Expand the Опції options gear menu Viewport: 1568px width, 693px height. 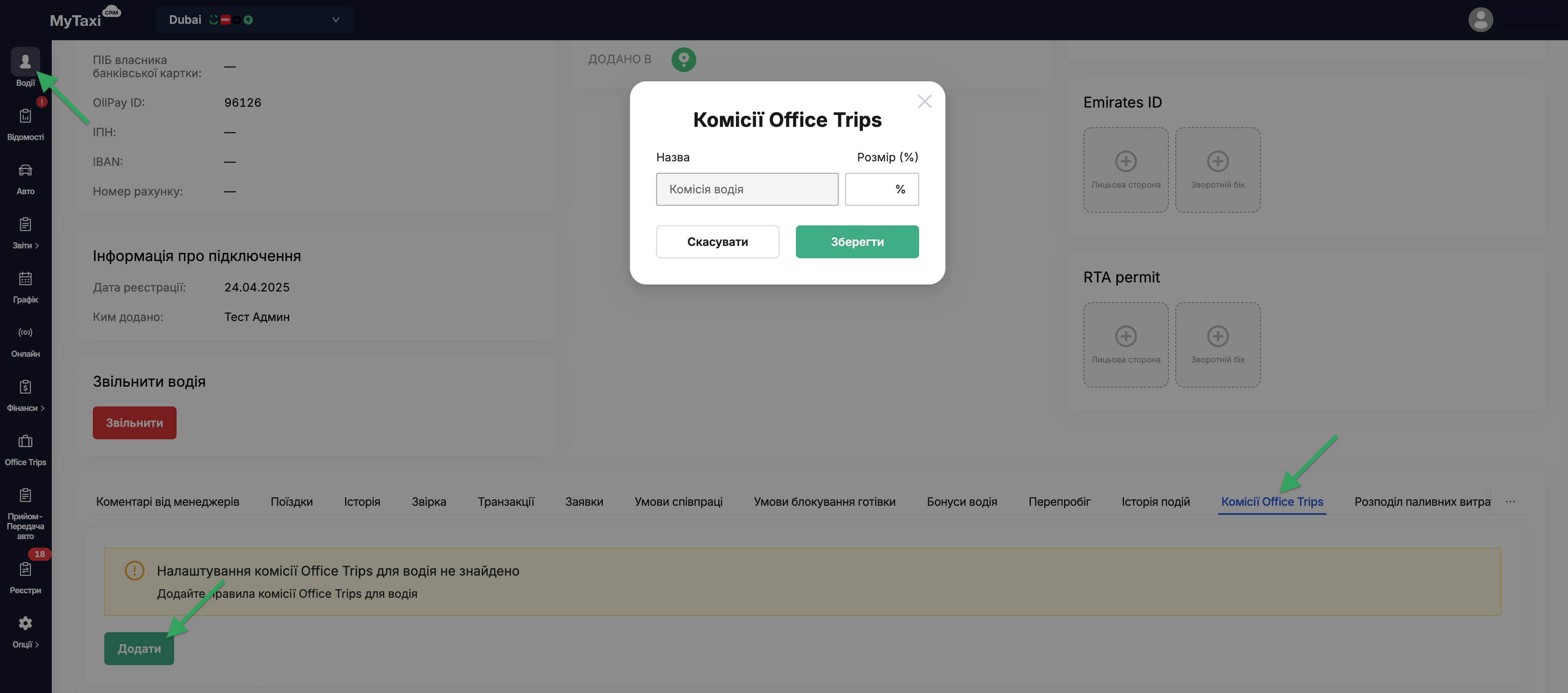coord(25,631)
